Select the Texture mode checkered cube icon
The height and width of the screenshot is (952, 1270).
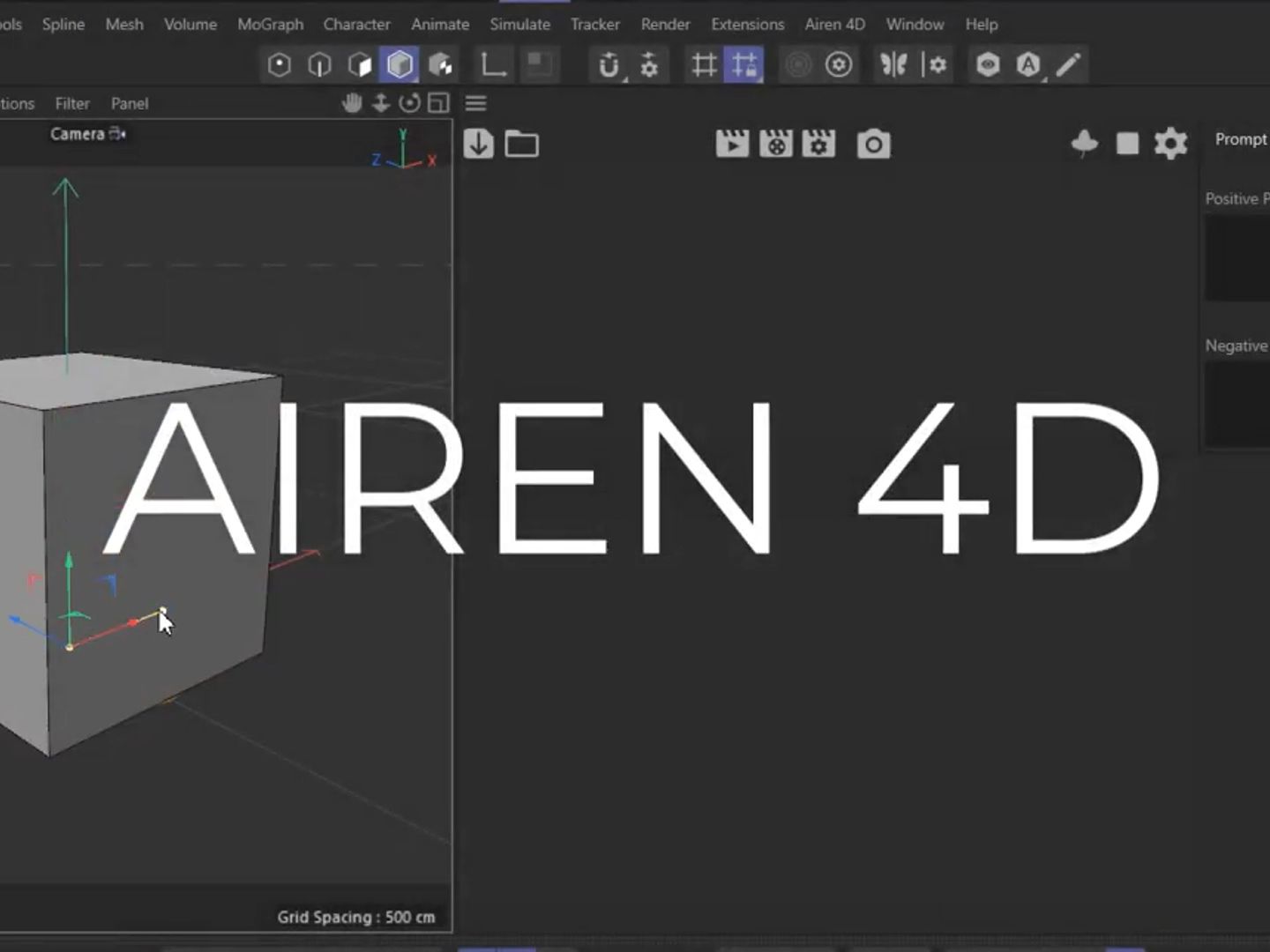(440, 65)
